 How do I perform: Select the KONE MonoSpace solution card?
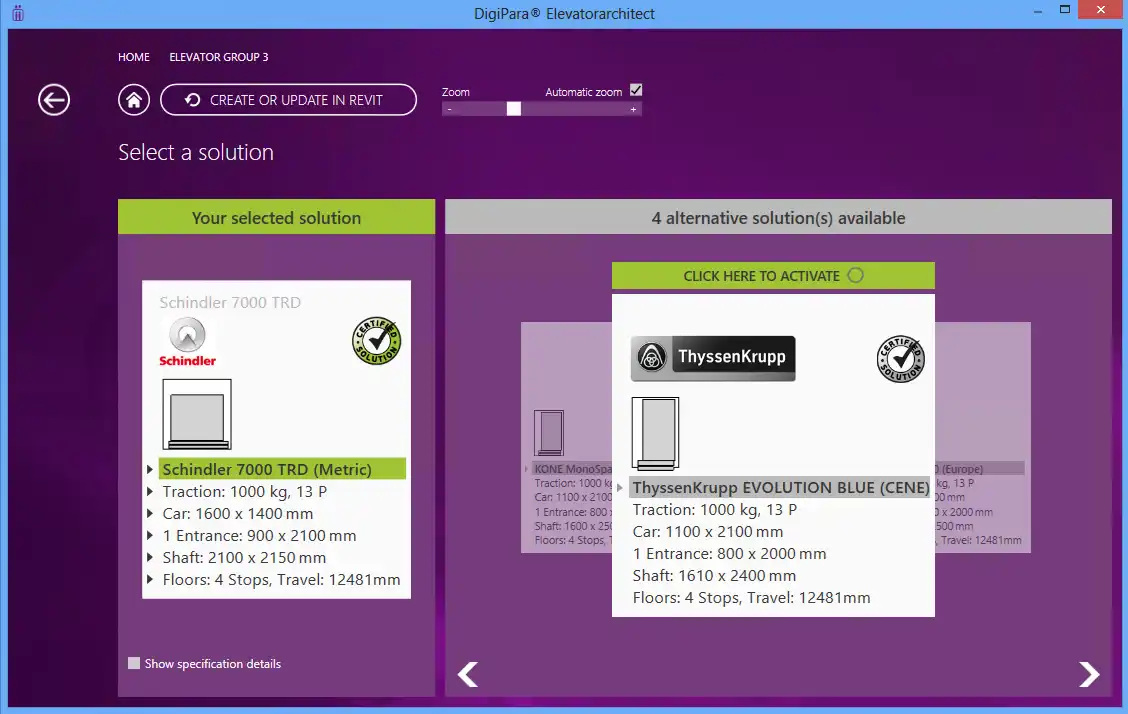560,450
